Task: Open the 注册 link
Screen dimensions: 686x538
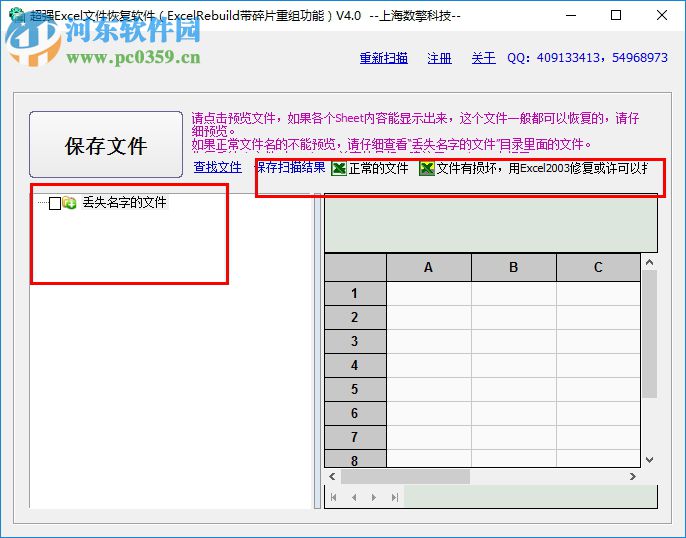Action: pos(439,58)
